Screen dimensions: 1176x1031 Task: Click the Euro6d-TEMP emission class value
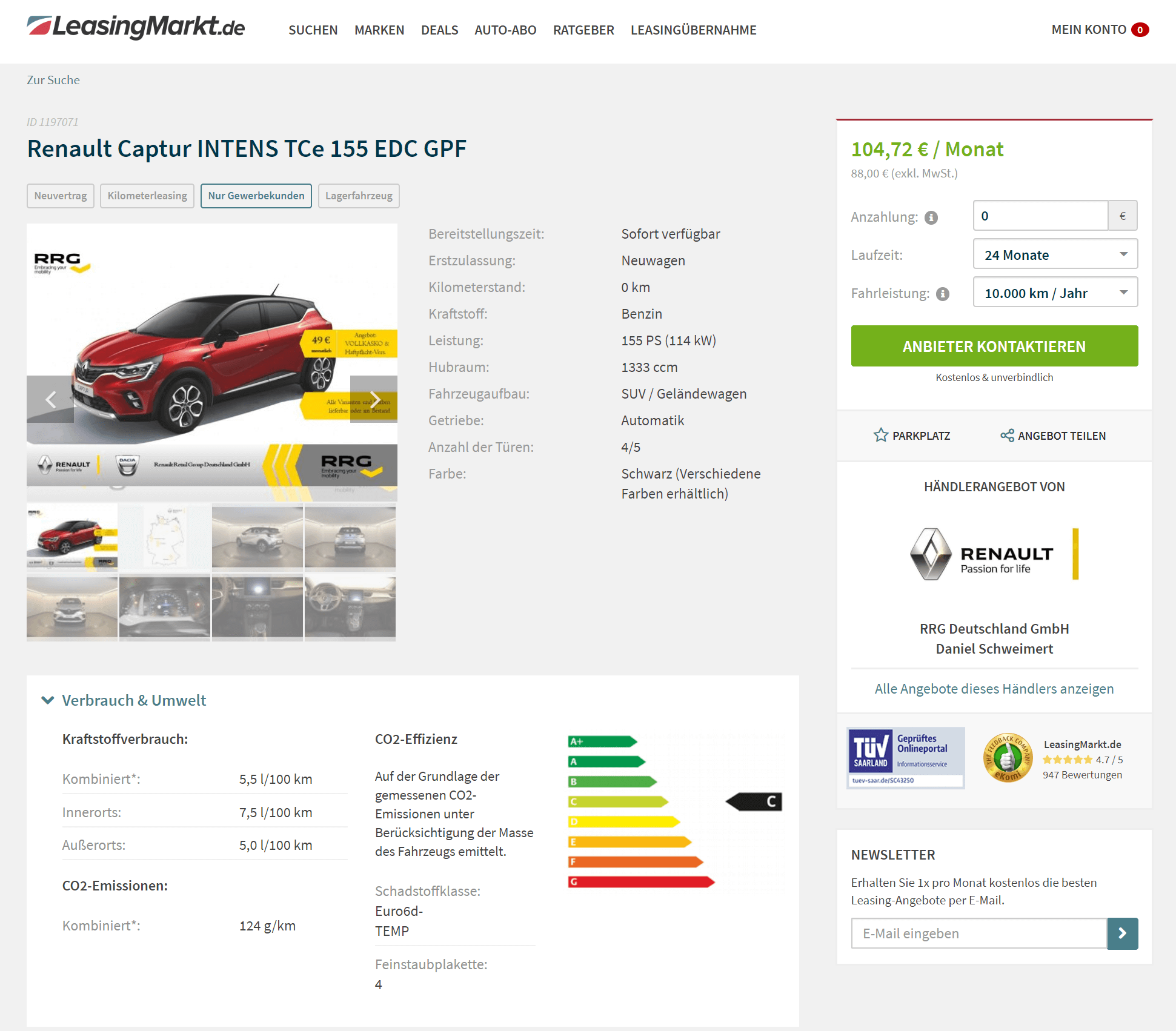pos(399,921)
